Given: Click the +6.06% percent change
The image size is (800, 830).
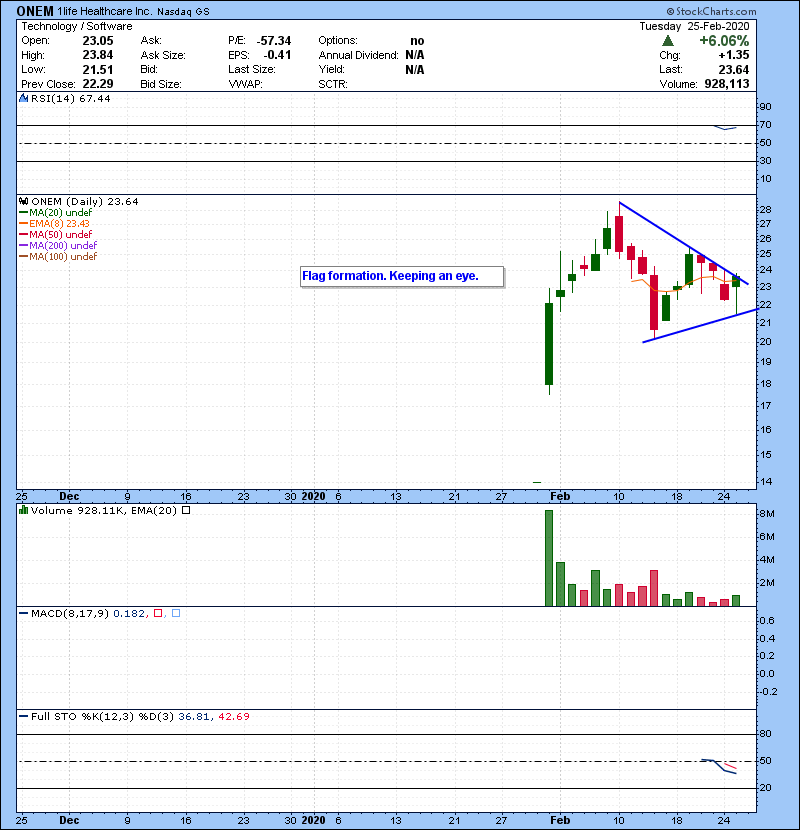Looking at the screenshot, I should [x=724, y=41].
